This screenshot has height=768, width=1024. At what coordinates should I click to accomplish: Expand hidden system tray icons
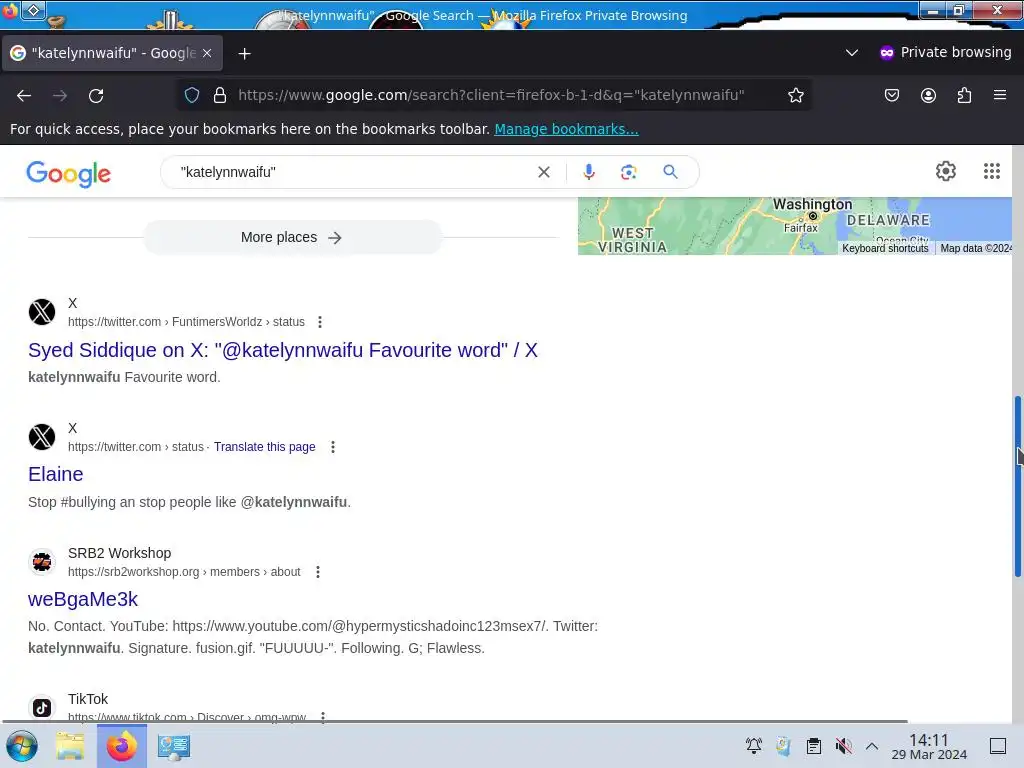pos(871,746)
